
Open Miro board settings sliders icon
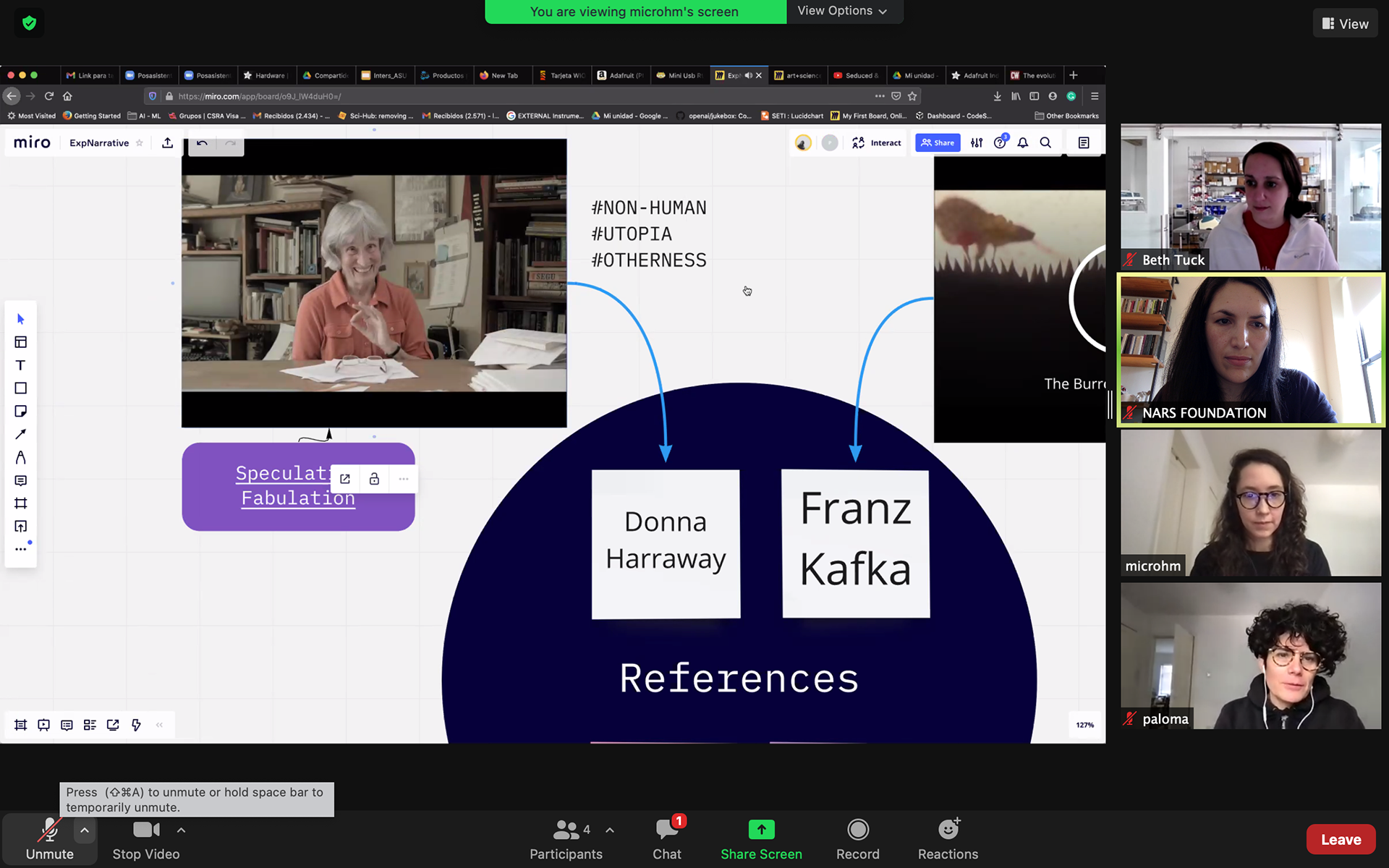[977, 142]
